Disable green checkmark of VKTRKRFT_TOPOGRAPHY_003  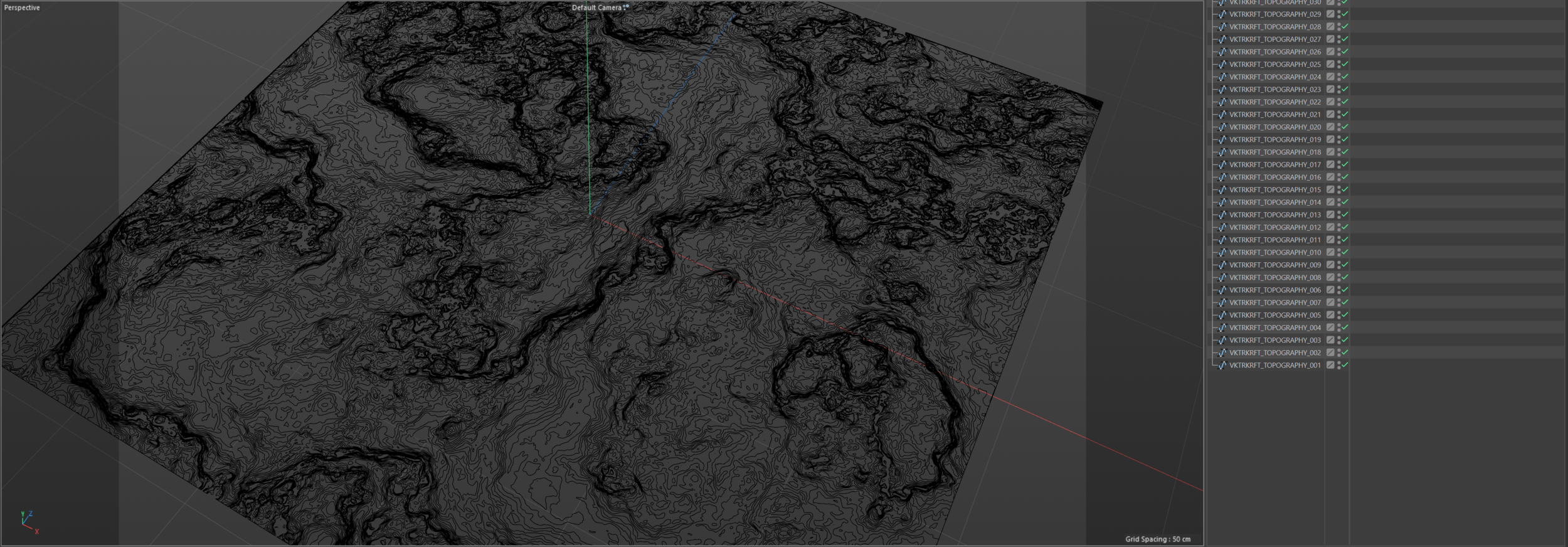click(x=1345, y=340)
